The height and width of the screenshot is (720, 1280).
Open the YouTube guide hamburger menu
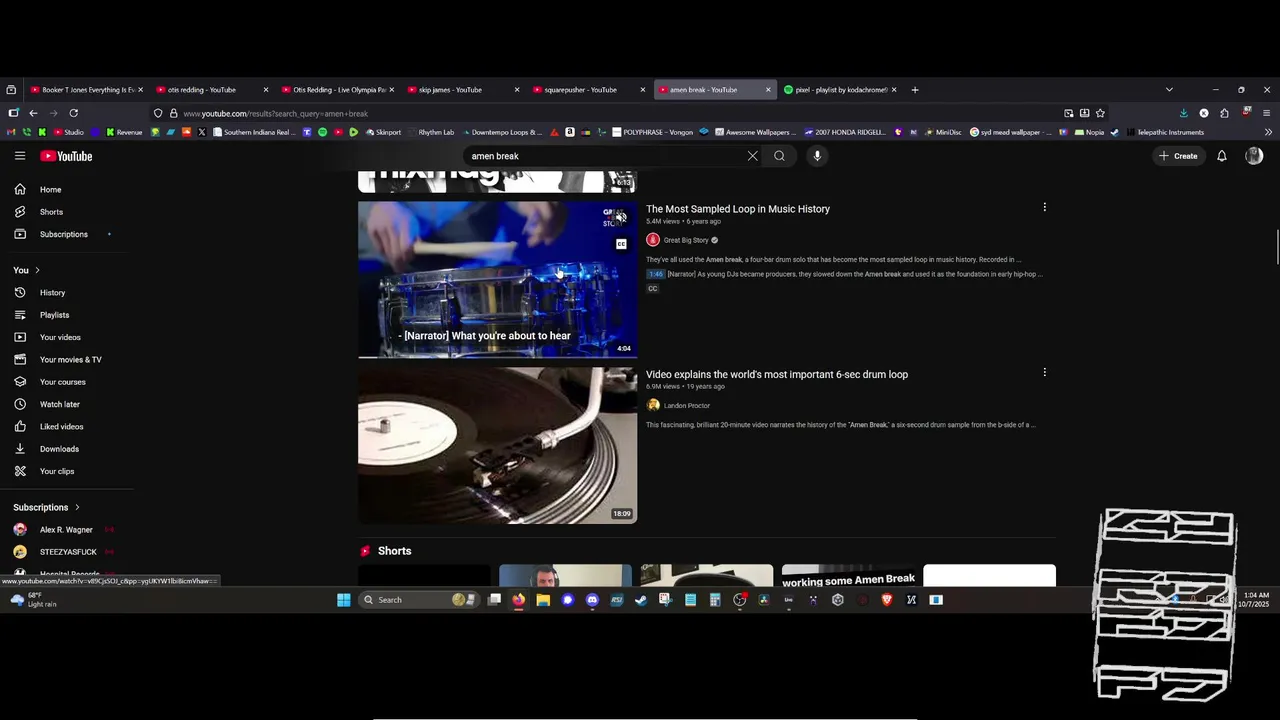click(19, 156)
